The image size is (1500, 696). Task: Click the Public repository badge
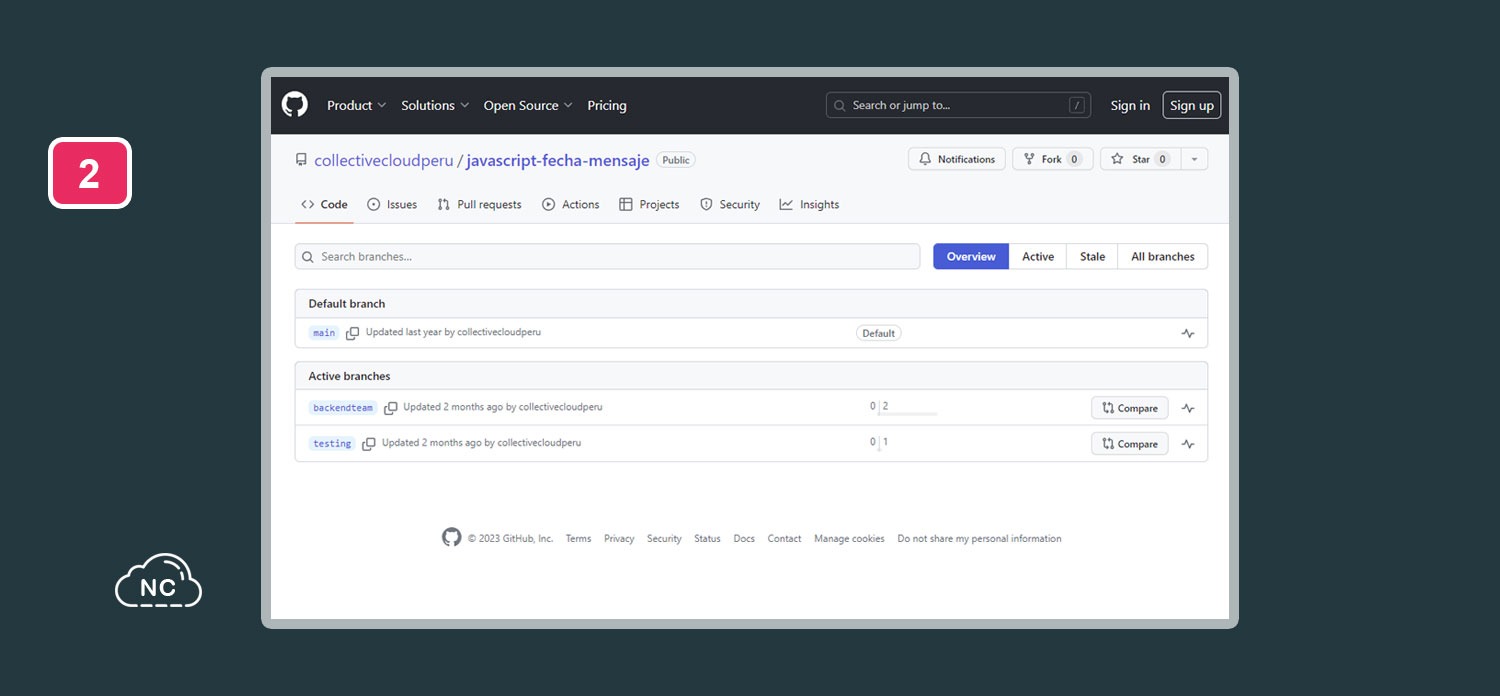[676, 160]
